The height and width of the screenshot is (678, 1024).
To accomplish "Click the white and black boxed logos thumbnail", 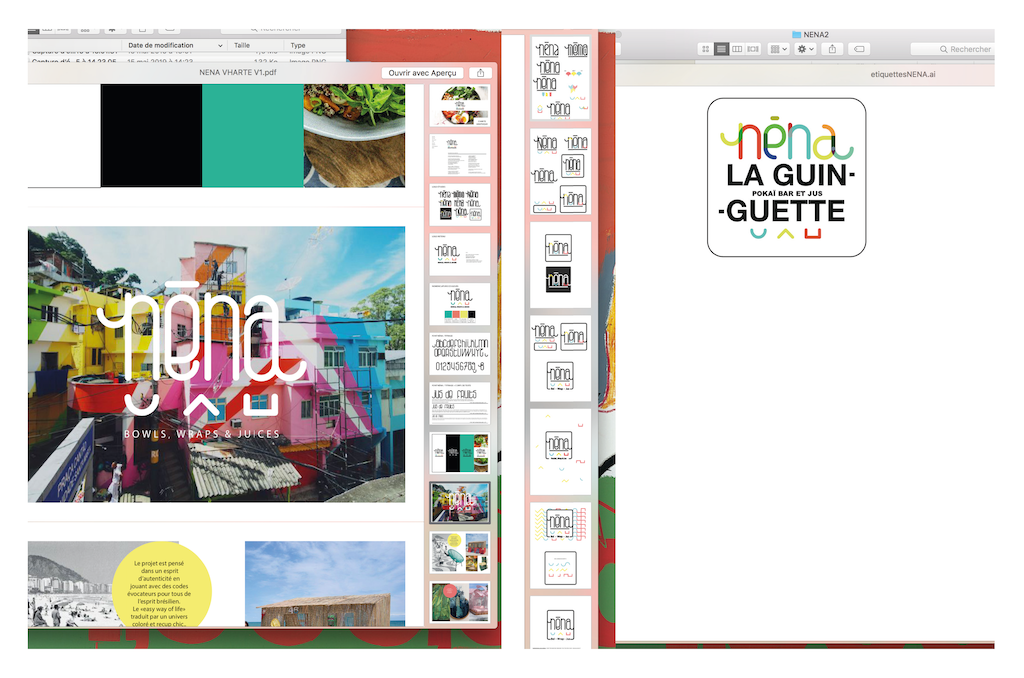I will (x=560, y=265).
